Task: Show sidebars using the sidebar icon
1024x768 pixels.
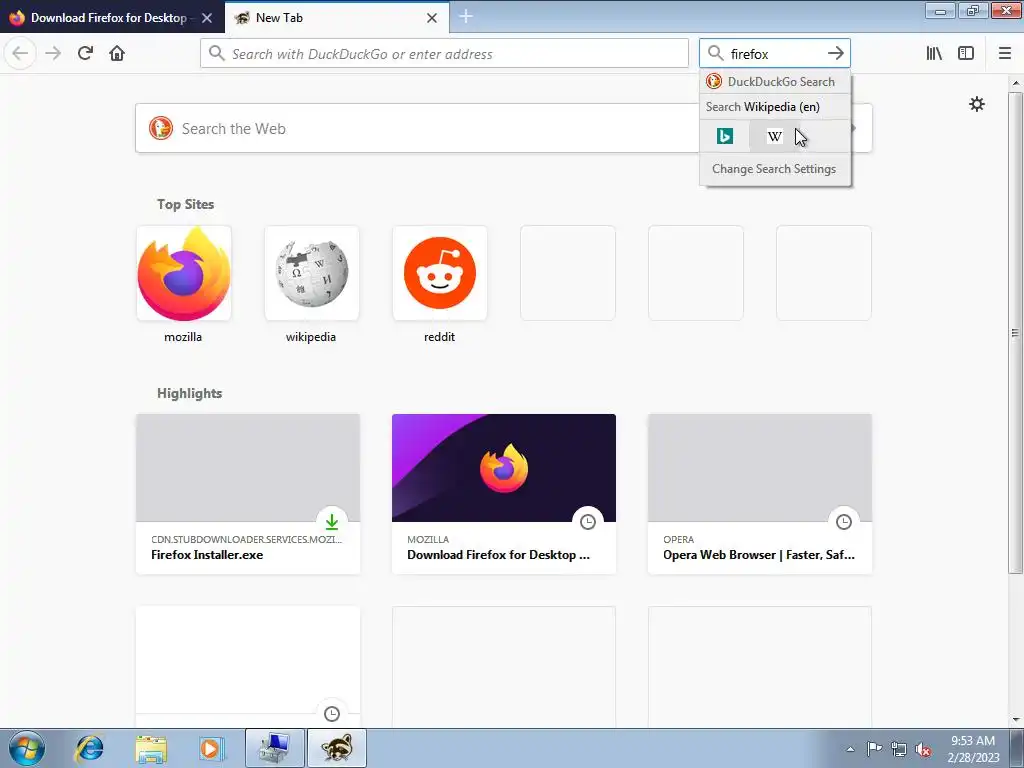Action: coord(966,53)
